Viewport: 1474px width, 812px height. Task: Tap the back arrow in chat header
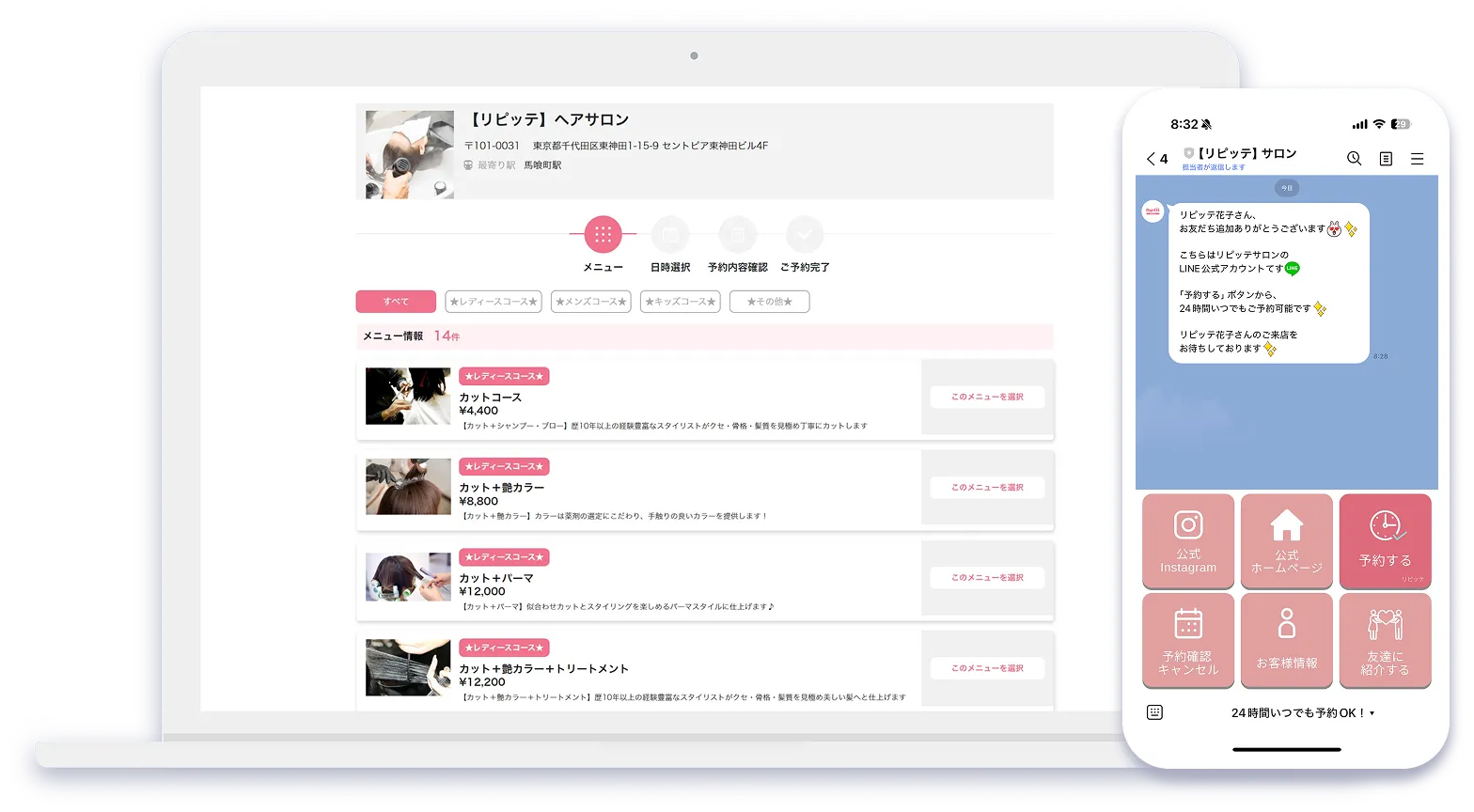(1152, 159)
